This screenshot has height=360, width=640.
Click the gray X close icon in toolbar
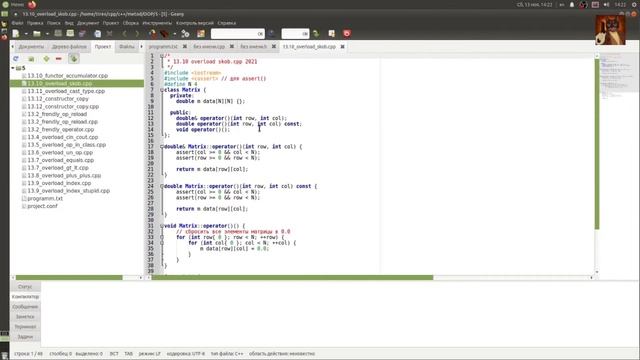(109, 34)
